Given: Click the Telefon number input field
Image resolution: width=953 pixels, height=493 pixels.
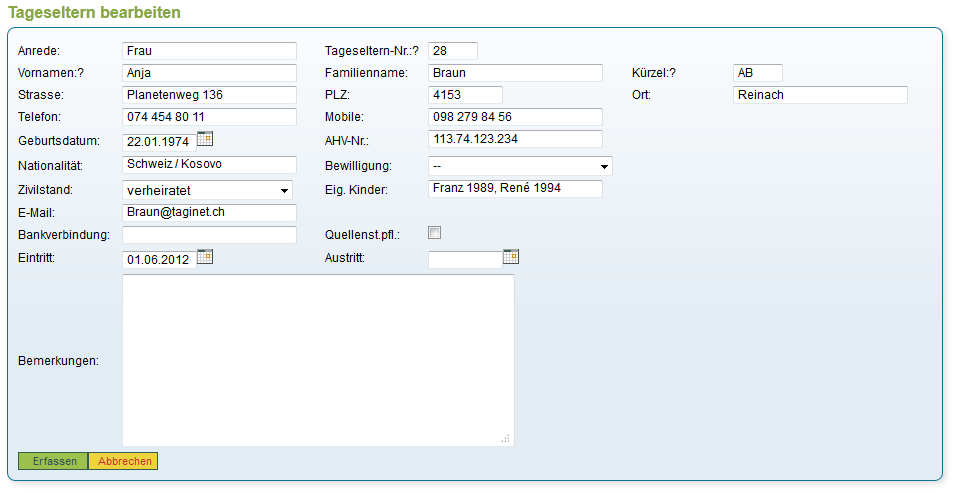Looking at the screenshot, I should tap(209, 117).
